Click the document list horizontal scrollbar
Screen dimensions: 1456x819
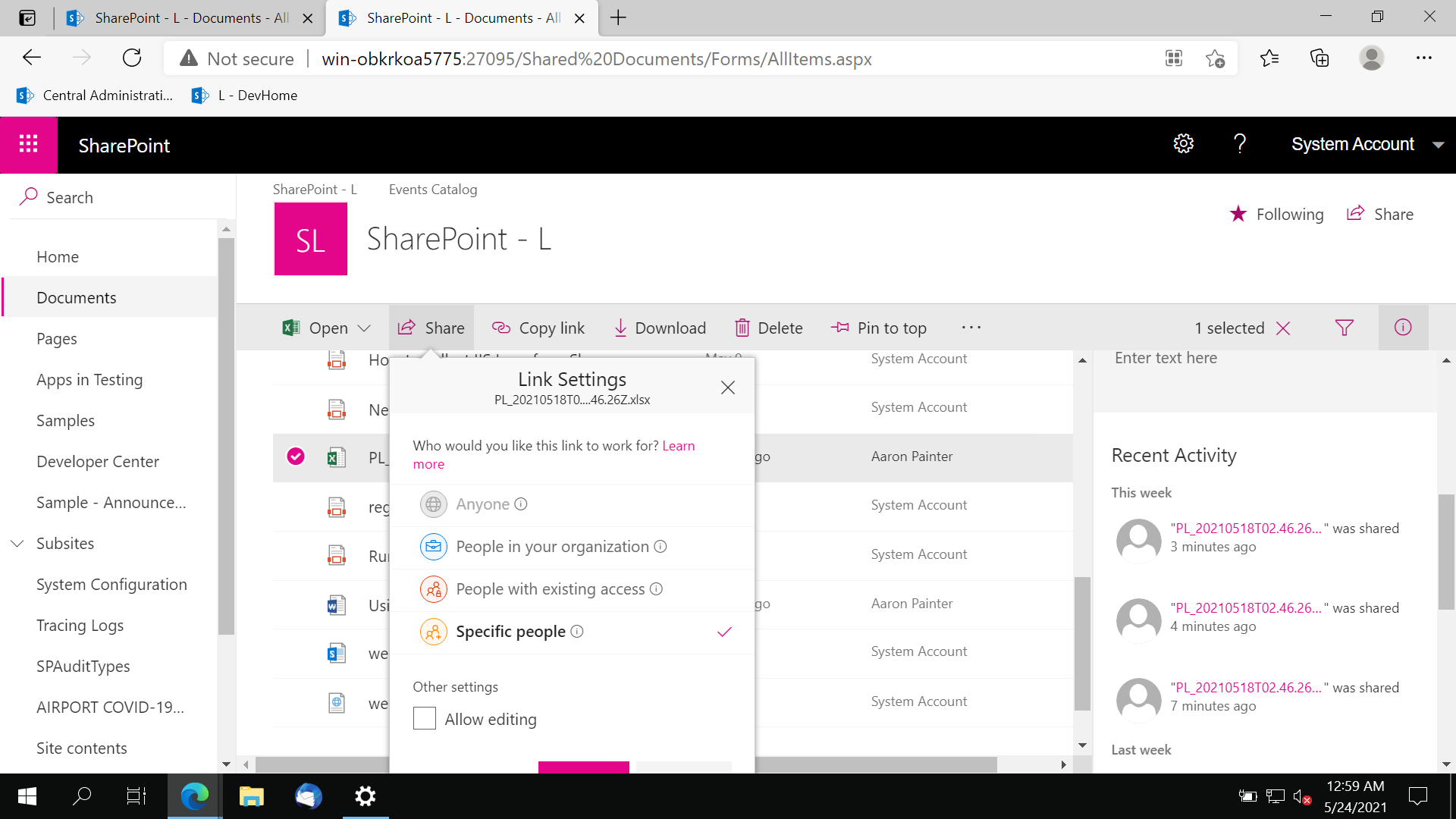pos(626,764)
